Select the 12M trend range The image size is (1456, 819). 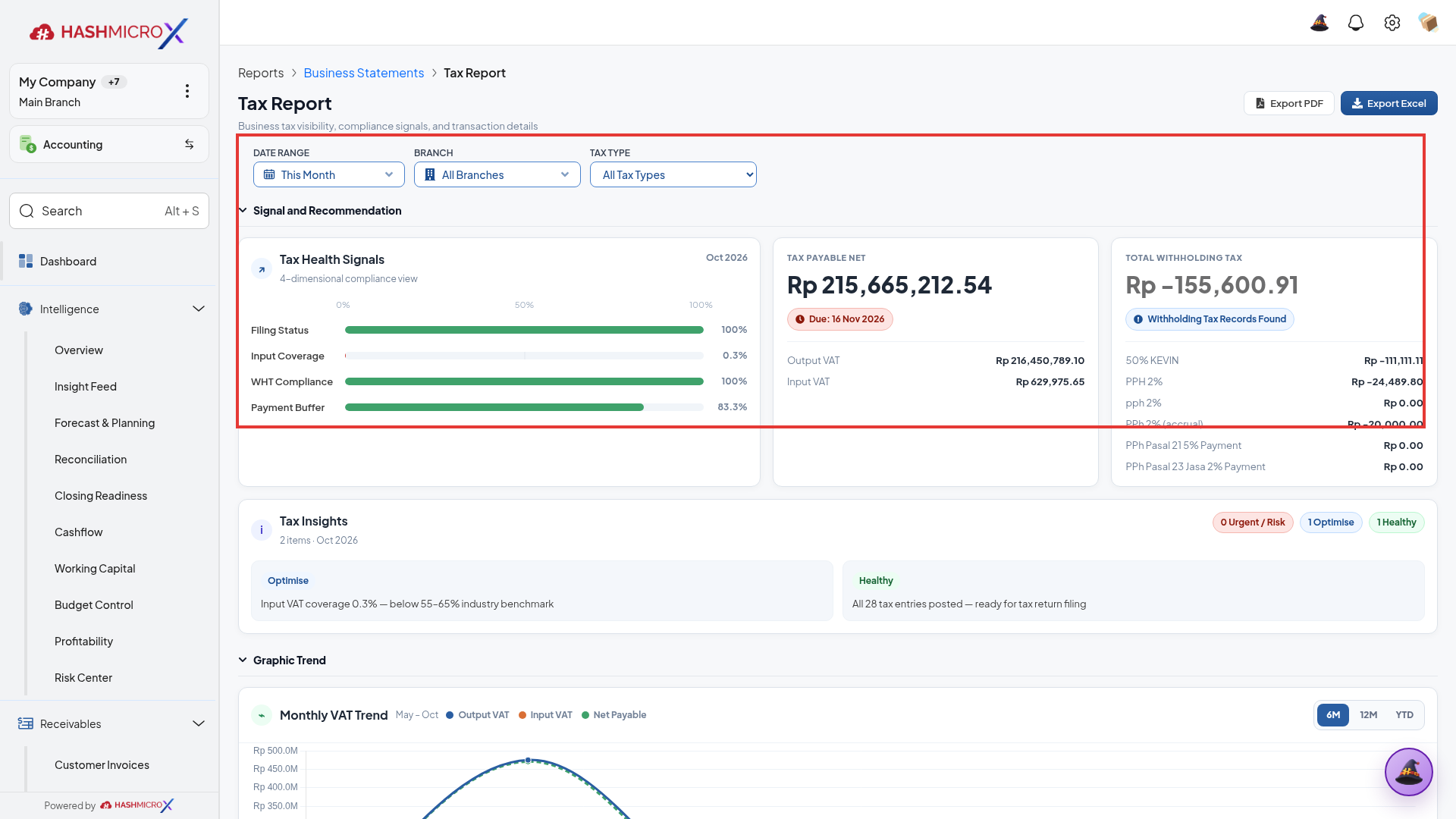coord(1369,715)
